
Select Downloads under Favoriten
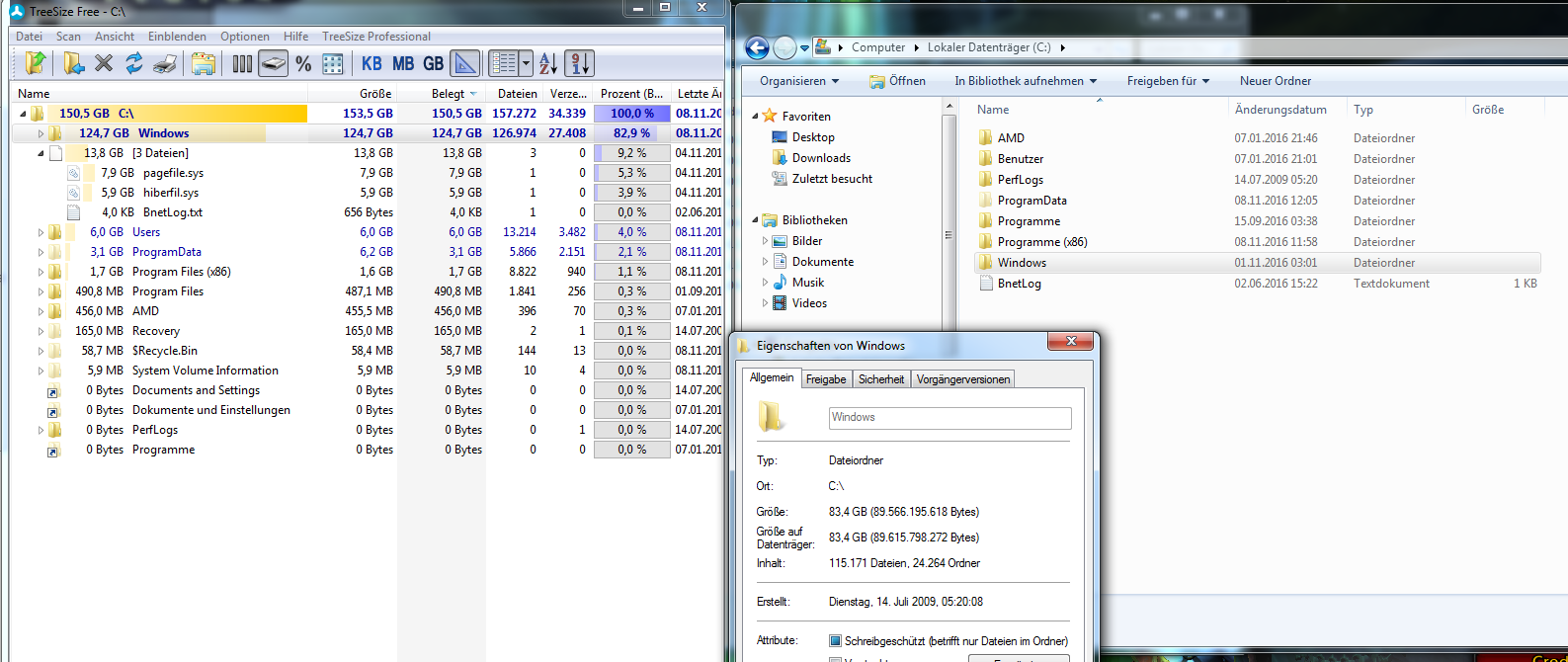click(820, 158)
